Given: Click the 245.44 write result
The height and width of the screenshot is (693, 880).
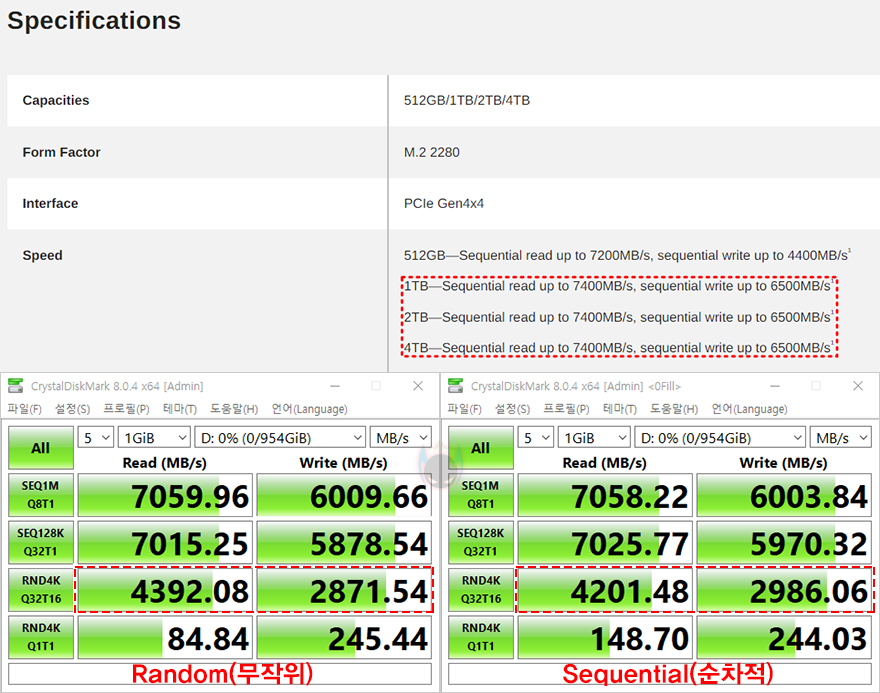Looking at the screenshot, I should (344, 637).
